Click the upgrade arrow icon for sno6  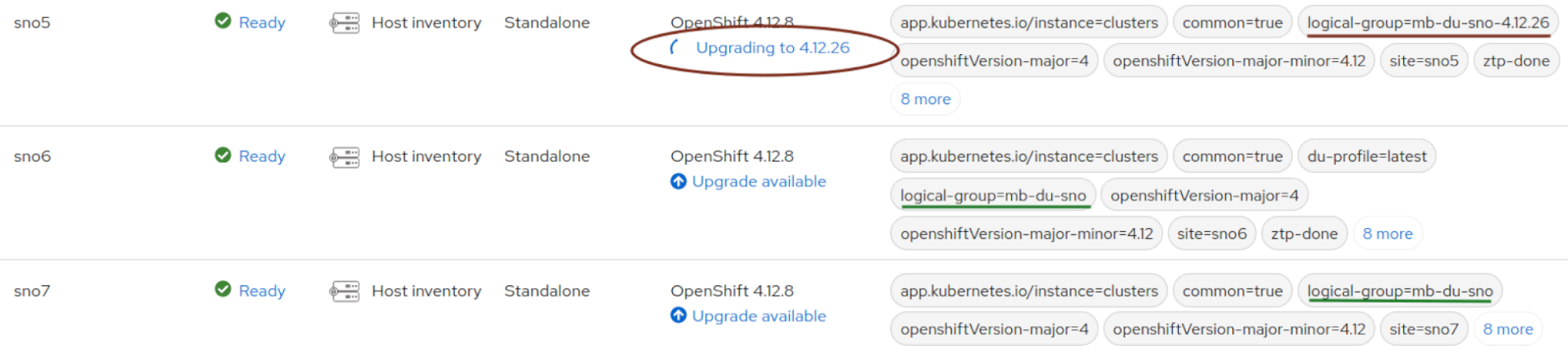678,181
